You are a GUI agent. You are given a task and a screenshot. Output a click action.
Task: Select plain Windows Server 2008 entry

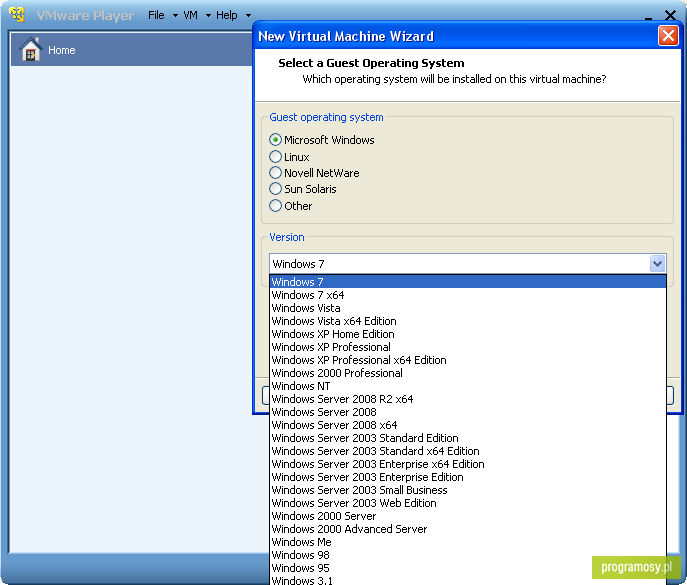(x=468, y=412)
